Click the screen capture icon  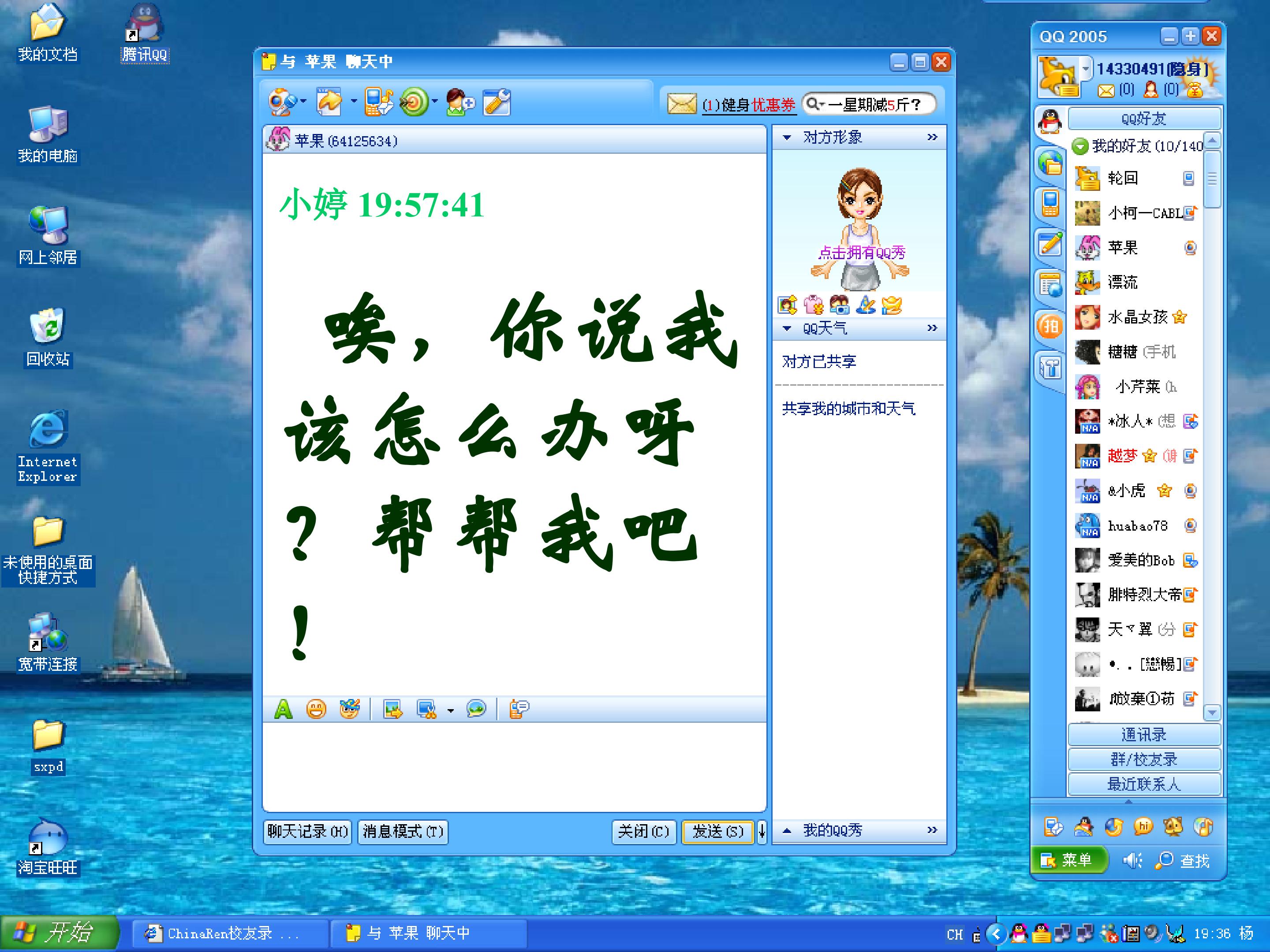(426, 709)
